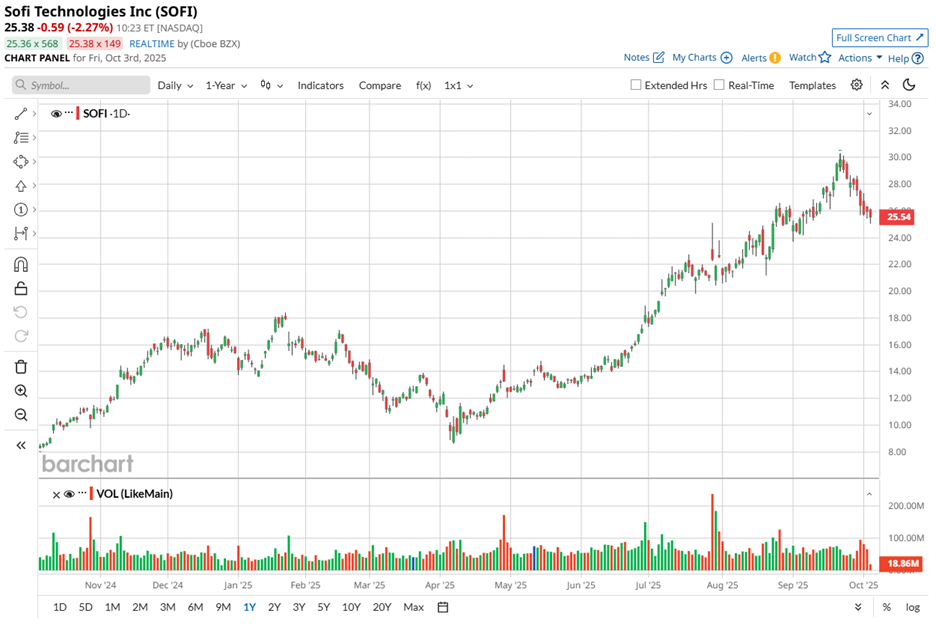Select the arrow marker tool
Viewport: 936px width, 625px height.
click(21, 186)
